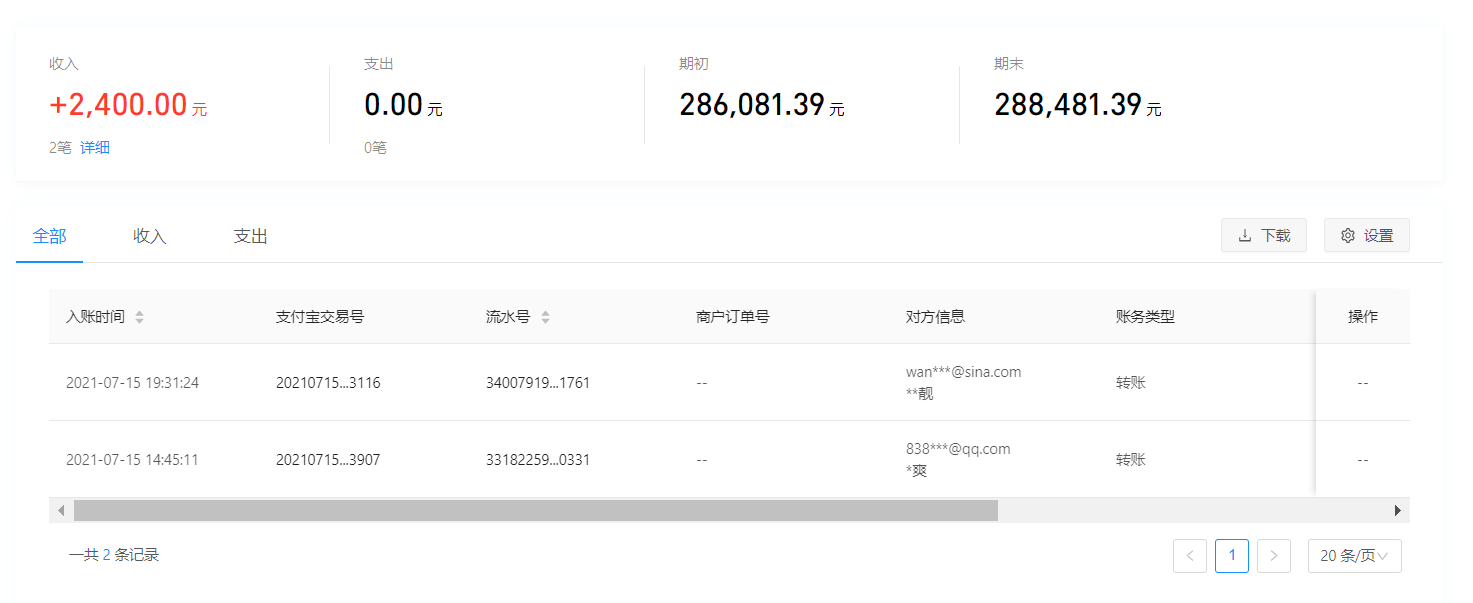
Task: Open the 详细 link under income
Action: 95,148
